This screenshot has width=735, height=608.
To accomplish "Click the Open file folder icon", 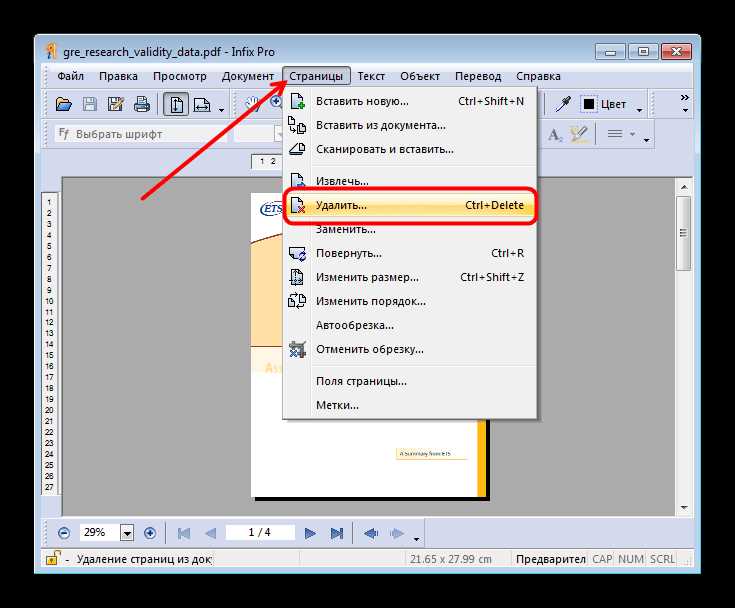I will coord(64,104).
